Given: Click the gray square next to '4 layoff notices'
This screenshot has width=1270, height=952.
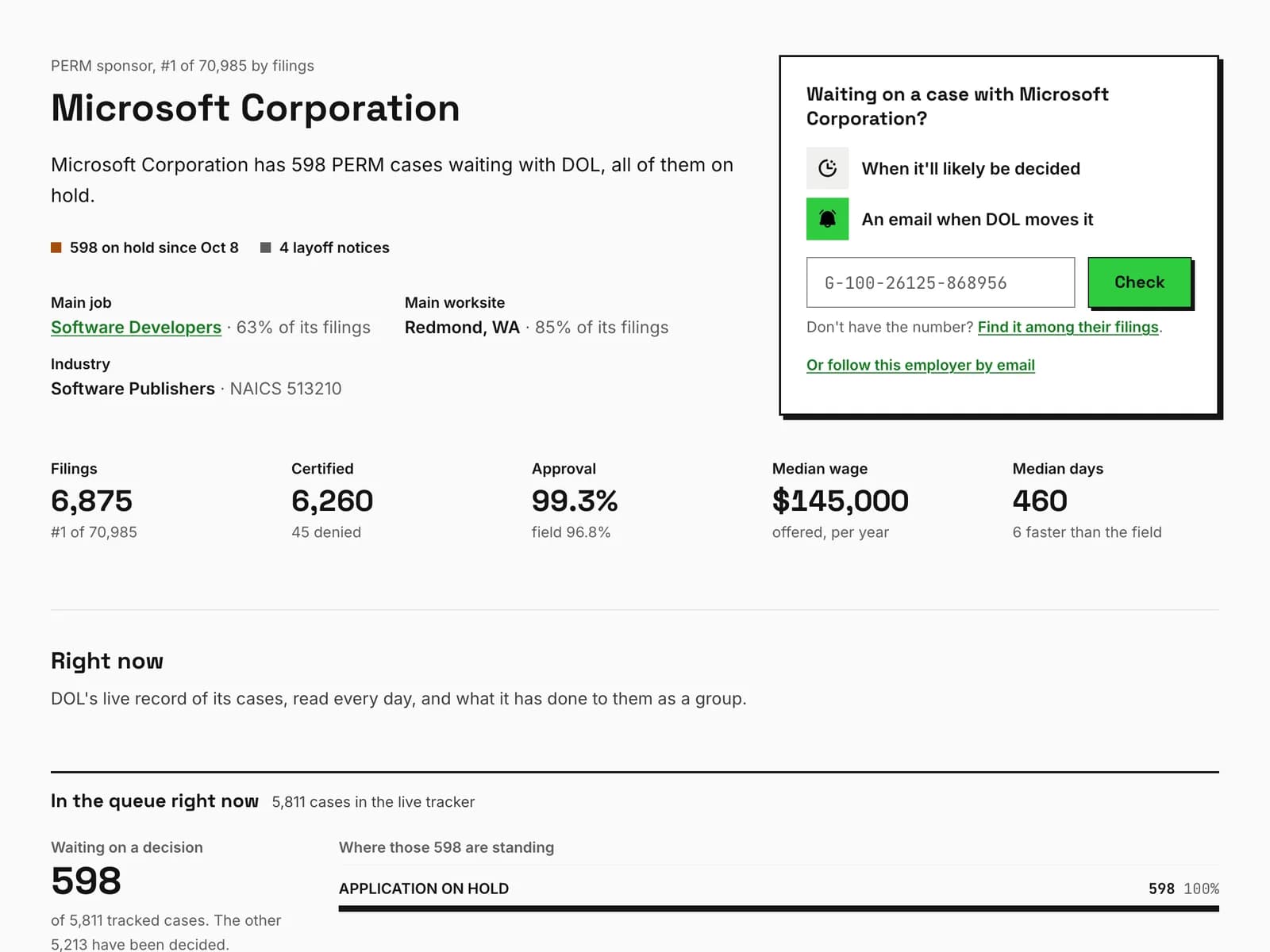Looking at the screenshot, I should tap(266, 248).
